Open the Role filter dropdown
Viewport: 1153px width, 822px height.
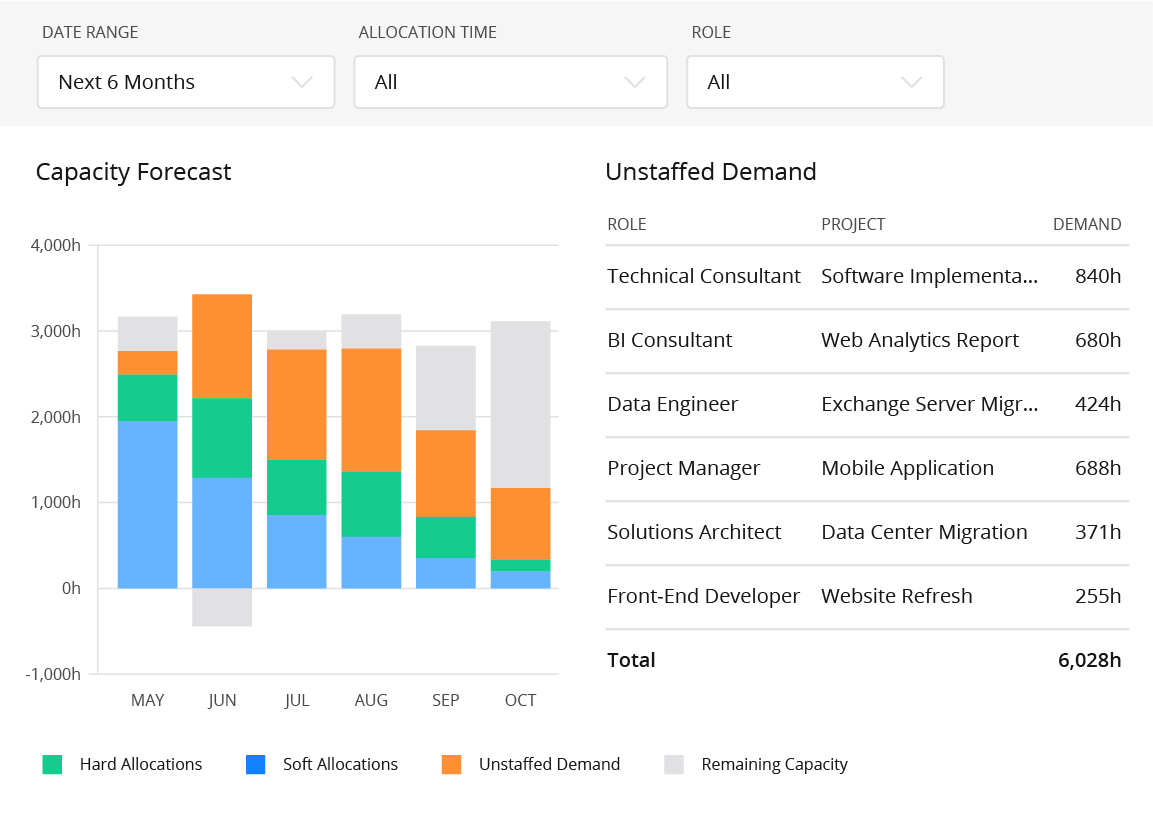pos(815,82)
